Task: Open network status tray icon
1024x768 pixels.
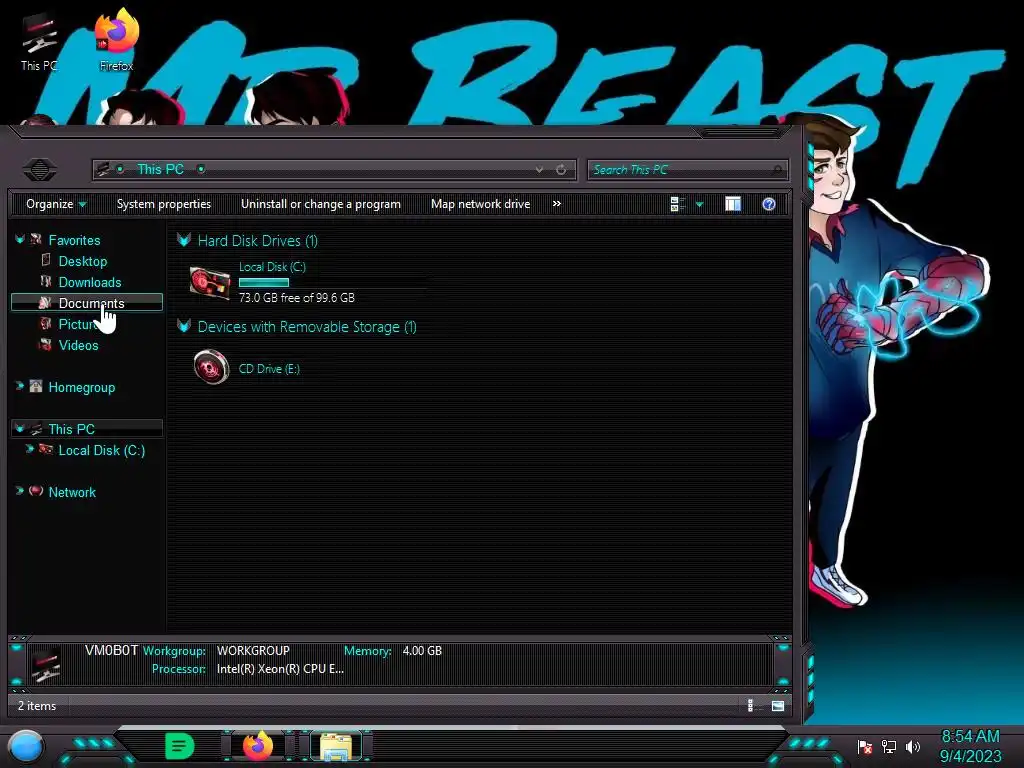Action: (x=889, y=746)
